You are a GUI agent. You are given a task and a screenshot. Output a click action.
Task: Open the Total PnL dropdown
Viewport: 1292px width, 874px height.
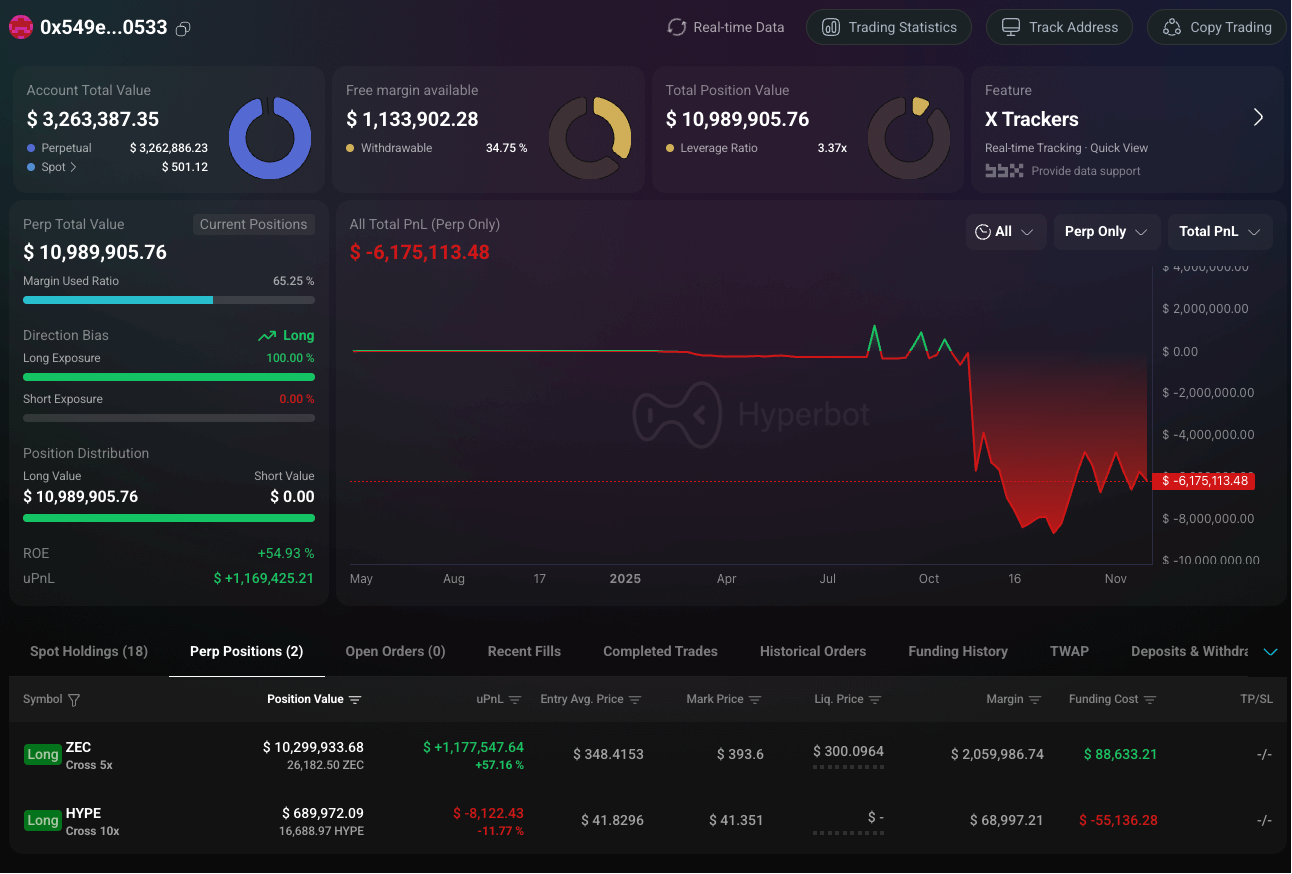point(1220,231)
